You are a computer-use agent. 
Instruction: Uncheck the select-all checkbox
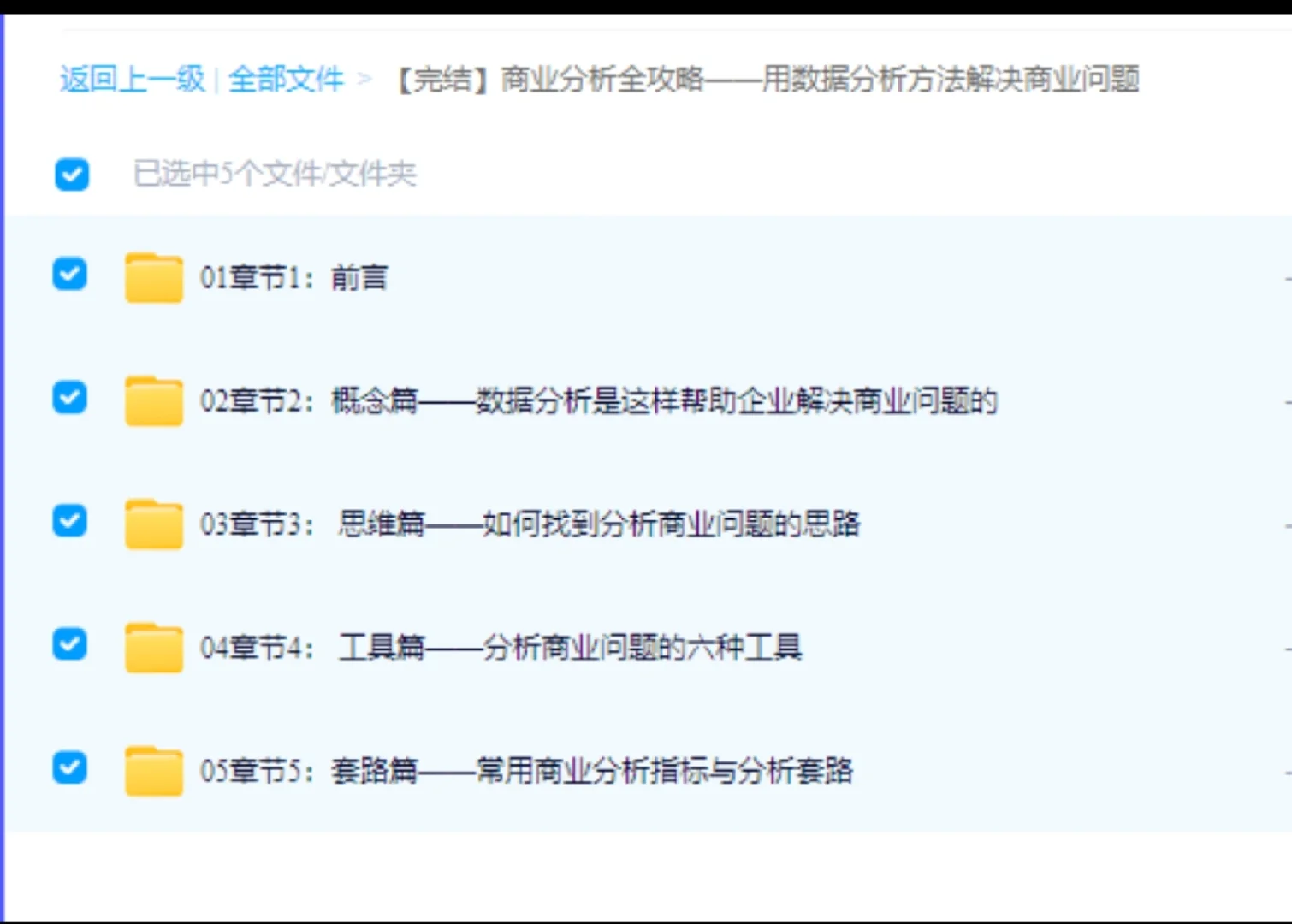pos(71,175)
